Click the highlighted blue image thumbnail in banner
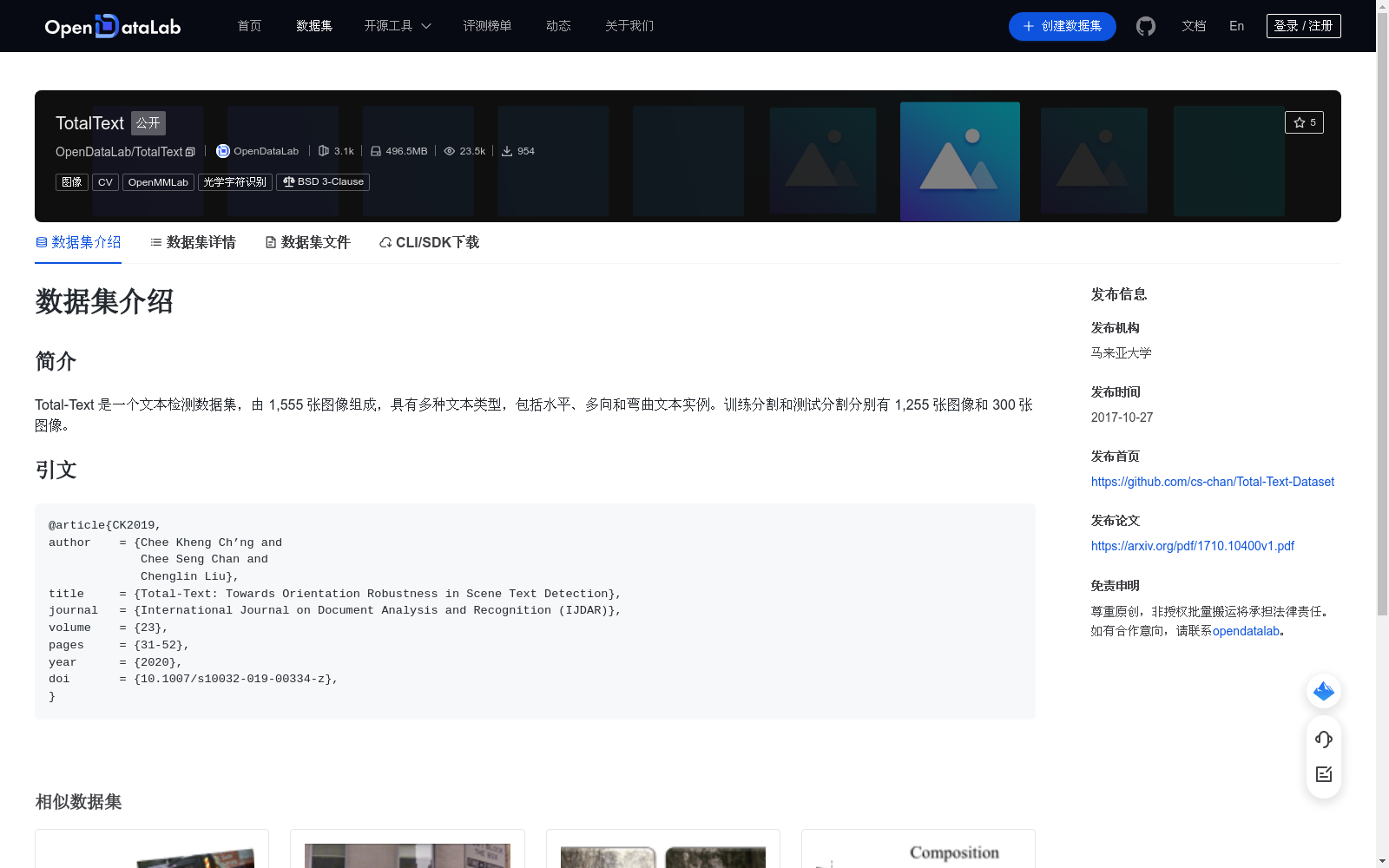The image size is (1389, 868). pos(960,161)
